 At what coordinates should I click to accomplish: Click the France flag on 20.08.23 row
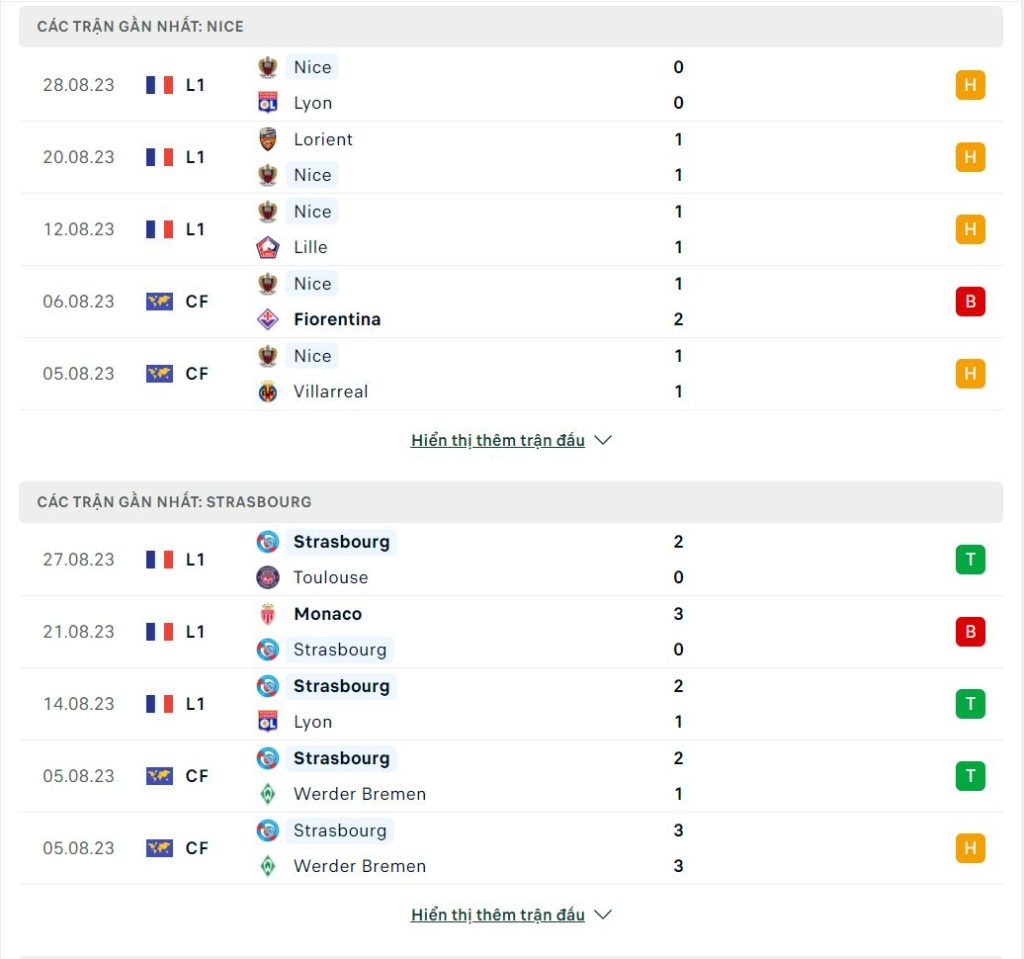(159, 157)
